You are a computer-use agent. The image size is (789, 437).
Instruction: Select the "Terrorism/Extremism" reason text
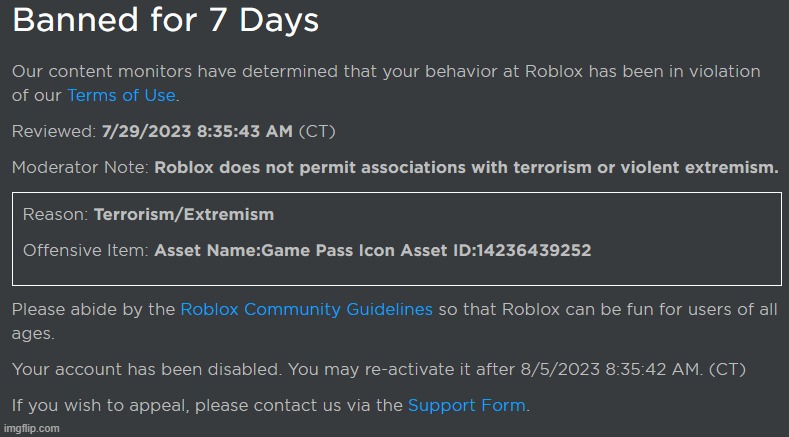184,215
